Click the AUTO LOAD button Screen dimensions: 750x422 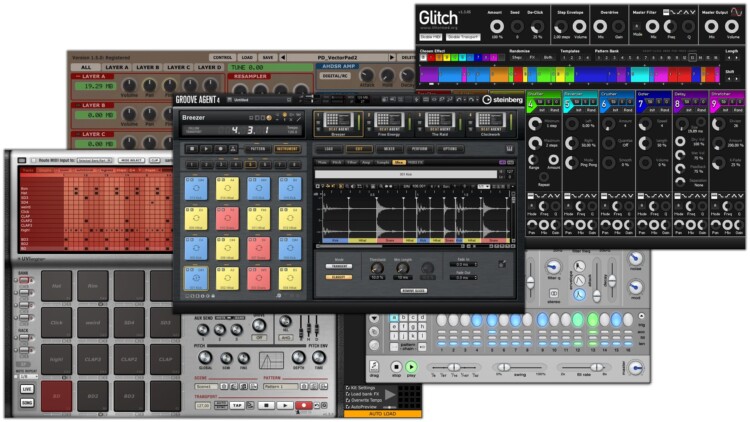click(x=383, y=413)
